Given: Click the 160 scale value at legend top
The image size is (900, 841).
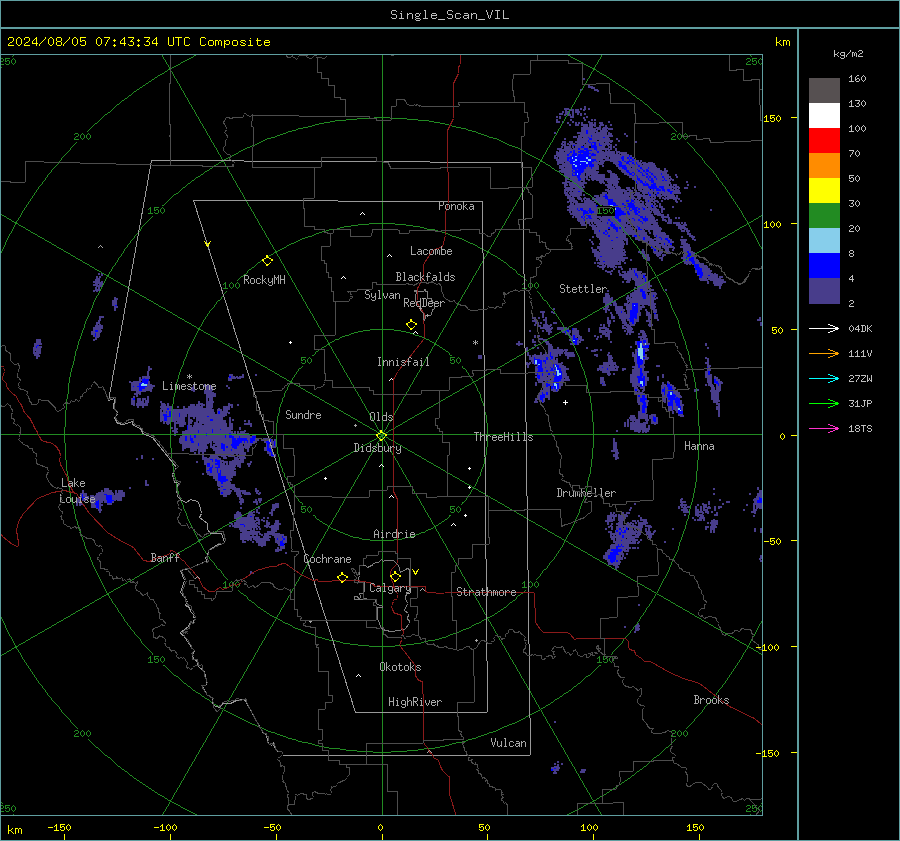Looking at the screenshot, I should (857, 79).
